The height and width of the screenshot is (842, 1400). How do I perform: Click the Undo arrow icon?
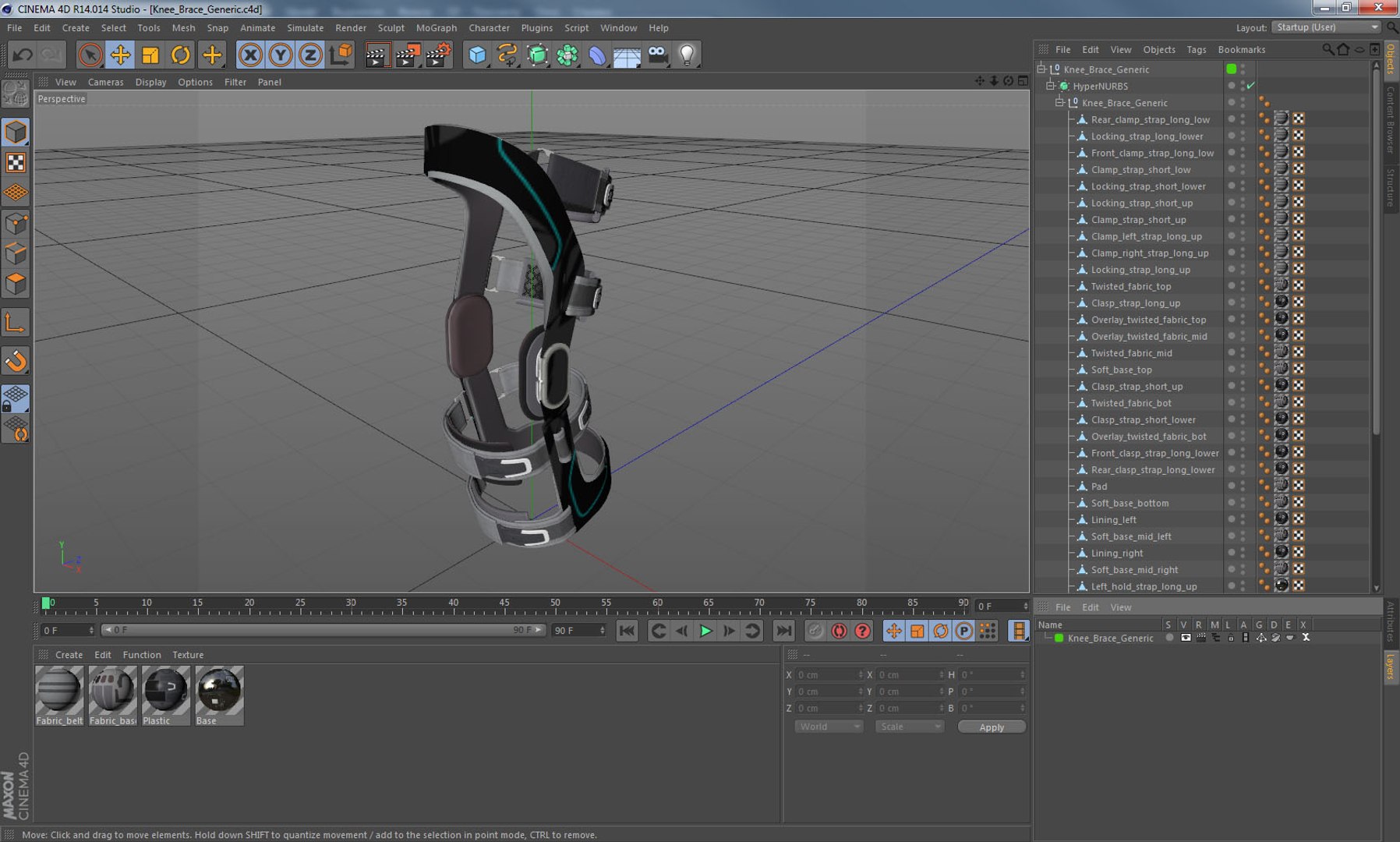pos(23,55)
